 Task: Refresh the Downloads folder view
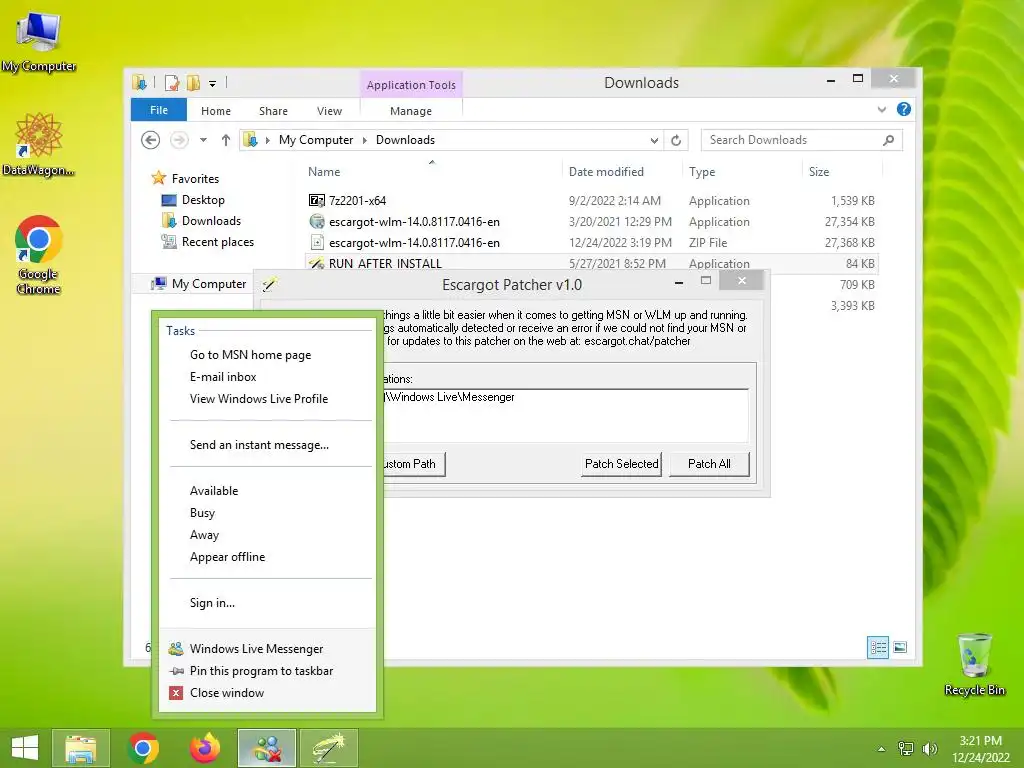(x=676, y=140)
